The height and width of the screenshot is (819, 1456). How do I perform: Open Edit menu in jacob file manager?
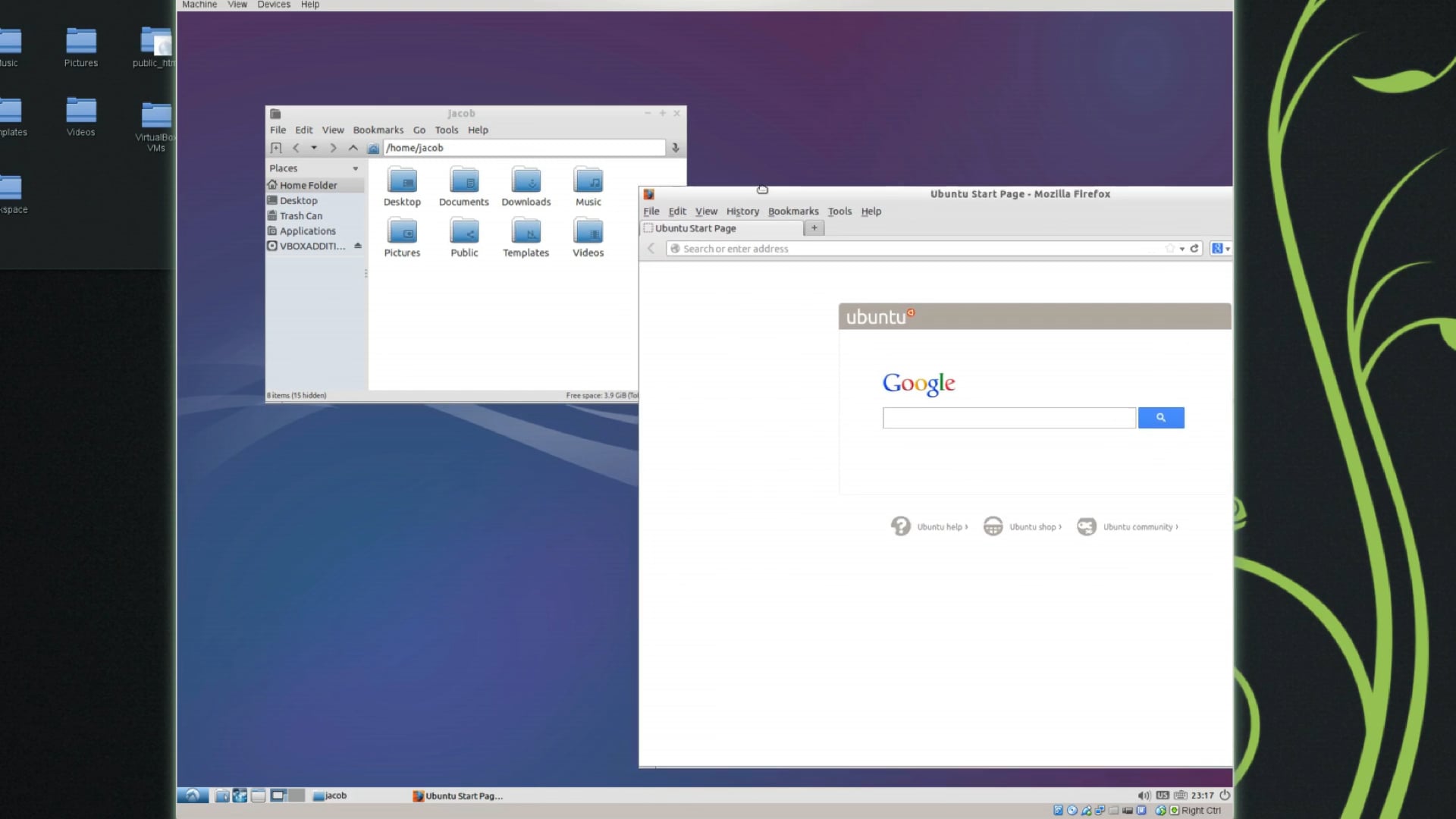click(304, 130)
